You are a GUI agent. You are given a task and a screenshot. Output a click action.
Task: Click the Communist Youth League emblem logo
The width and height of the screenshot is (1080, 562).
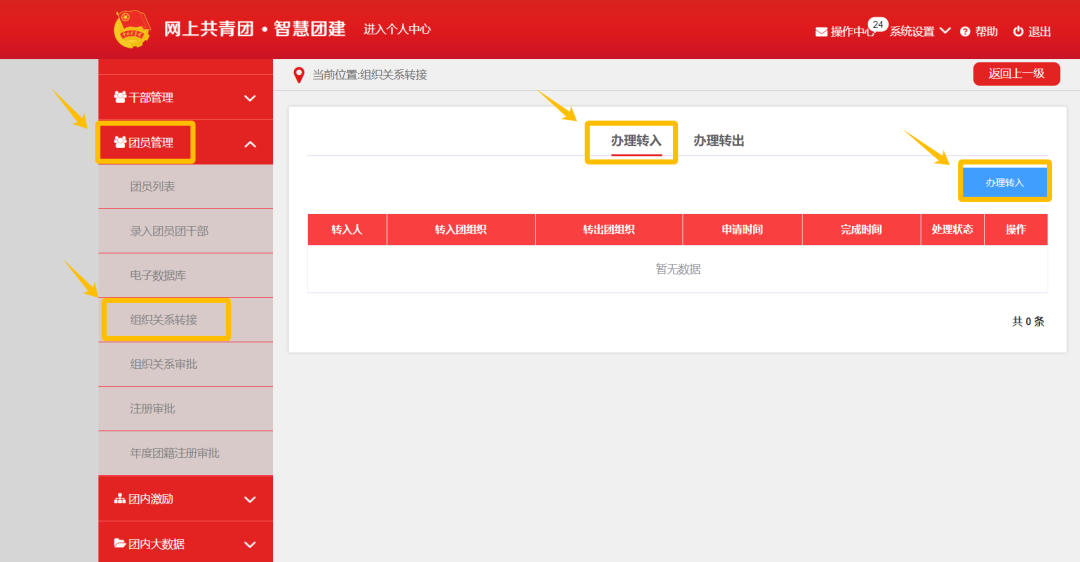(132, 29)
